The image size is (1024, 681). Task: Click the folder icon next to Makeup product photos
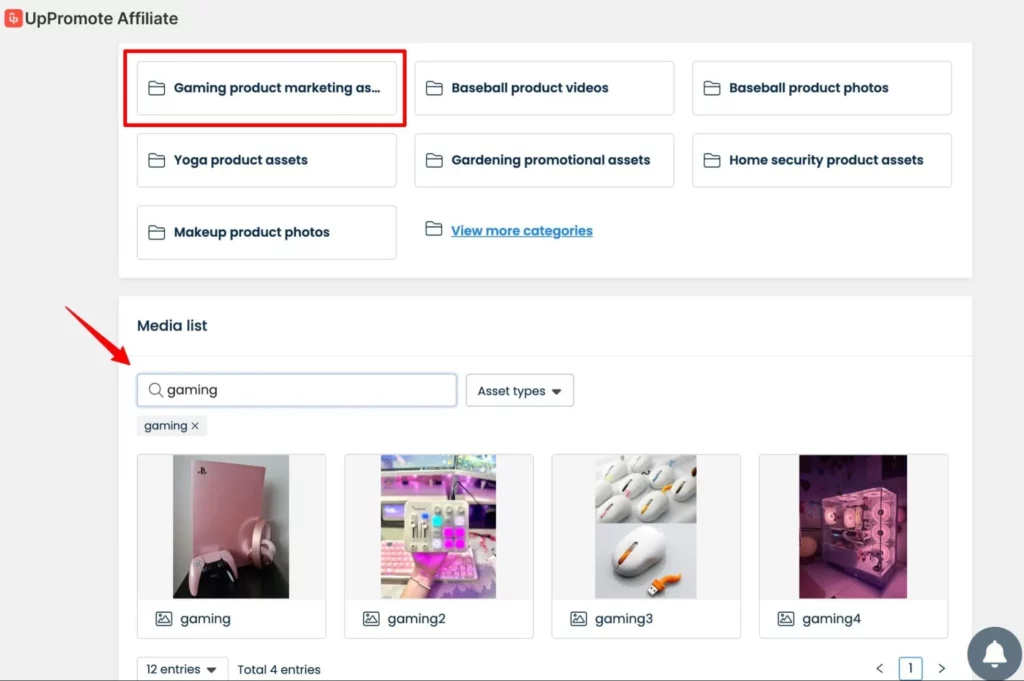pyautogui.click(x=156, y=231)
